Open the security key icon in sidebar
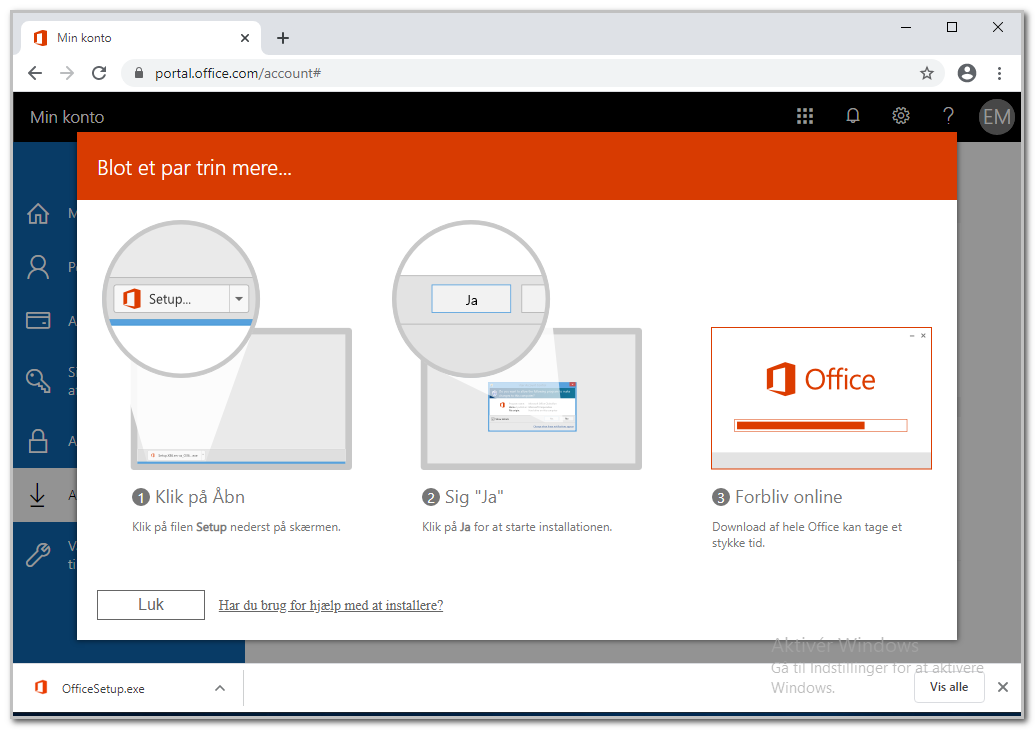Viewport: 1035px width, 730px height. [38, 381]
